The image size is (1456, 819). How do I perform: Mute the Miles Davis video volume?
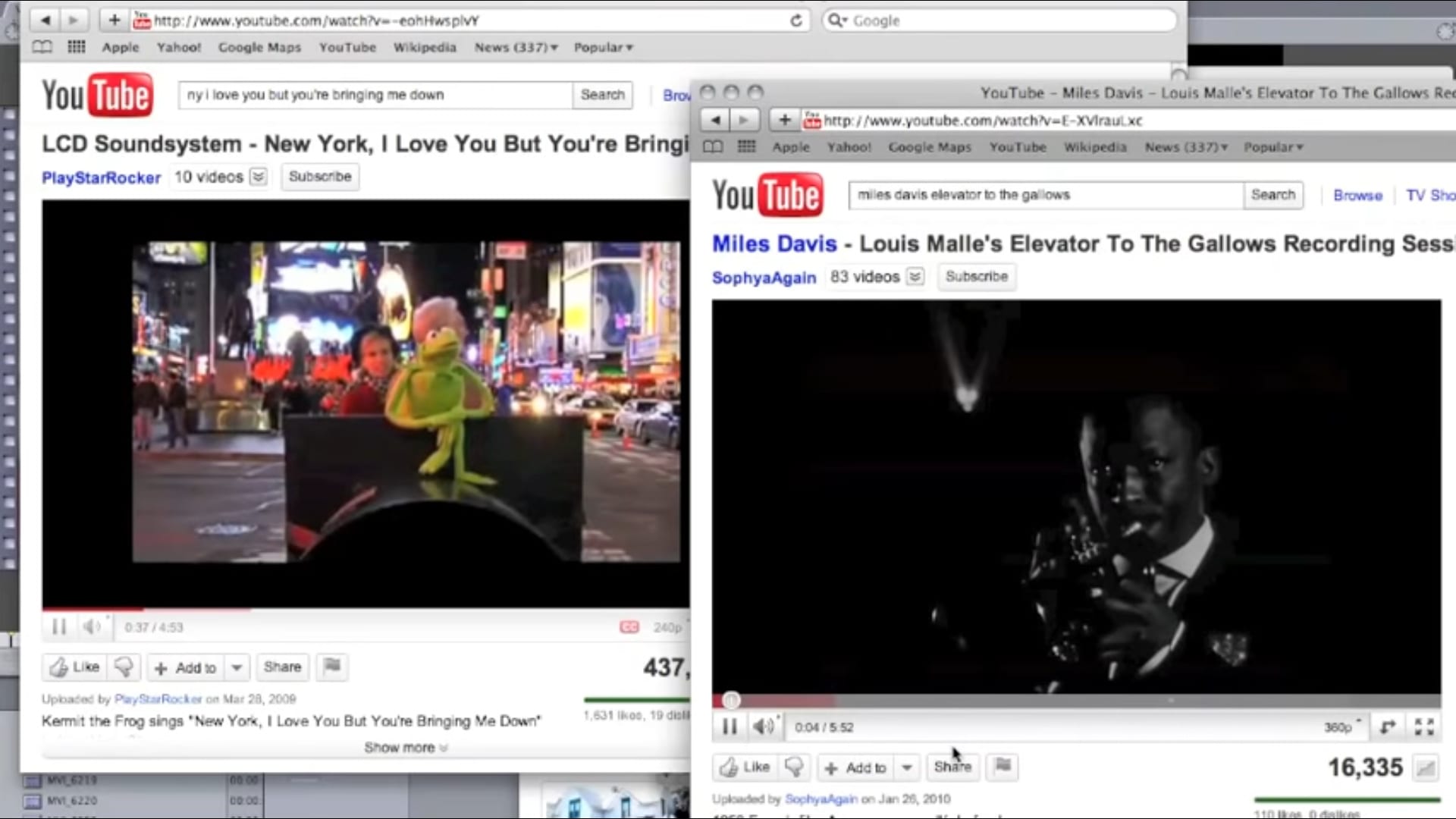pyautogui.click(x=763, y=727)
